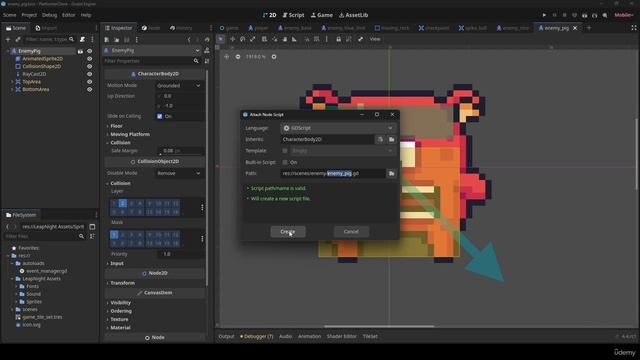Open the Debug menu
This screenshot has width=640, height=360.
[49, 15]
